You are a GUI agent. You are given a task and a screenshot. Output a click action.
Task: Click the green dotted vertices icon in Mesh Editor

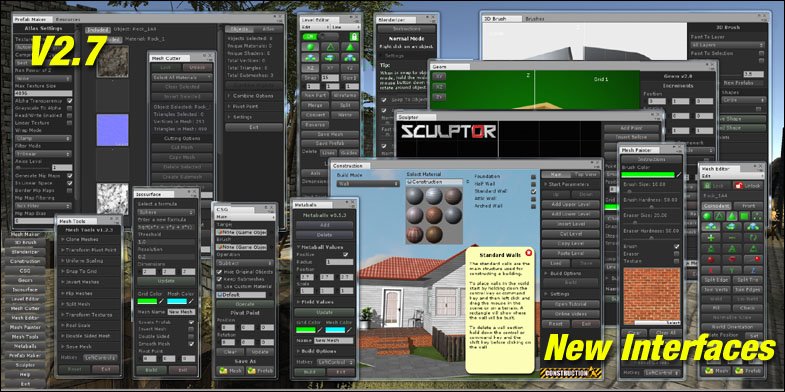pos(757,216)
